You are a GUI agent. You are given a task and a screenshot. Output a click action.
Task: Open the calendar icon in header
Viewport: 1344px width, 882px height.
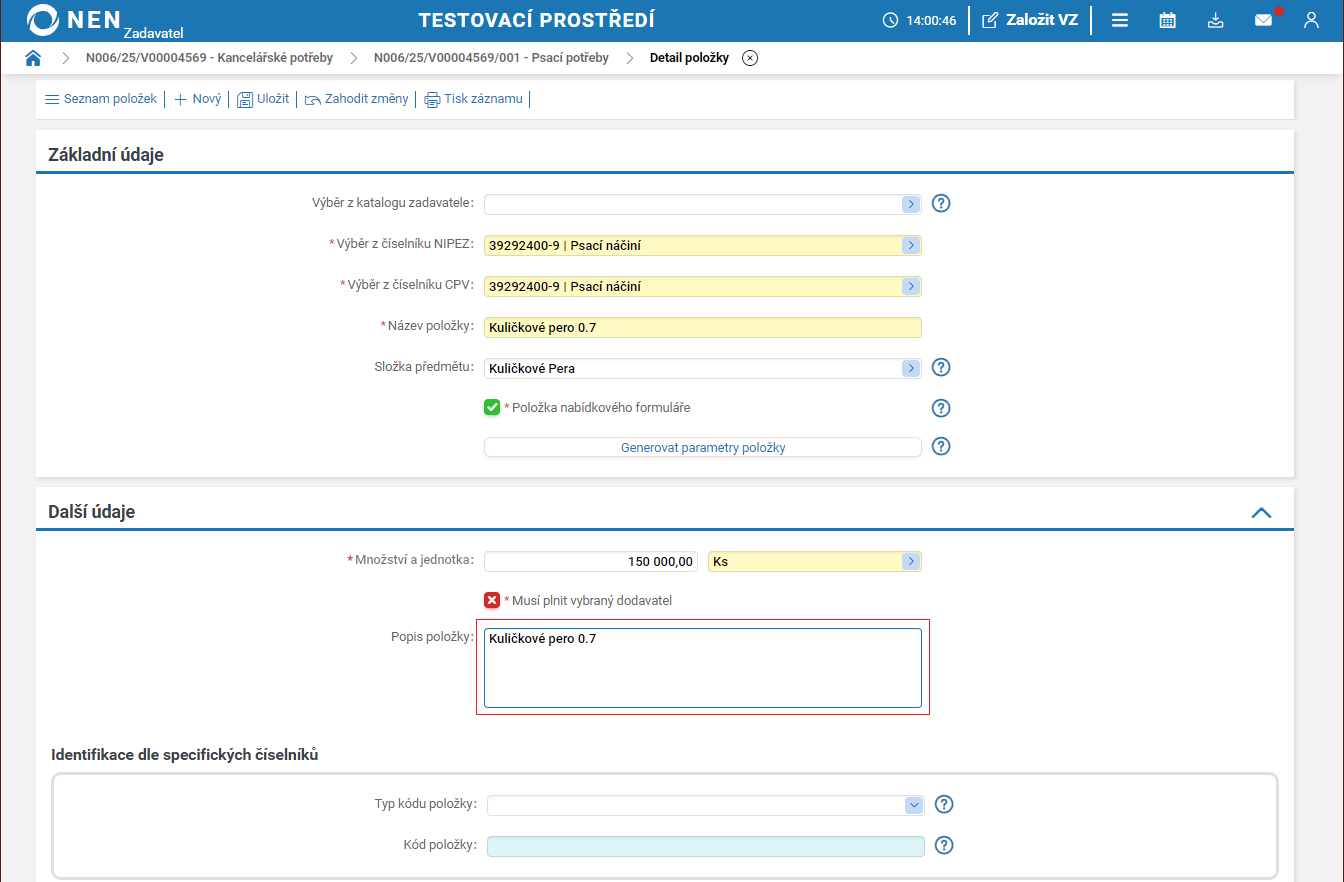1167,20
